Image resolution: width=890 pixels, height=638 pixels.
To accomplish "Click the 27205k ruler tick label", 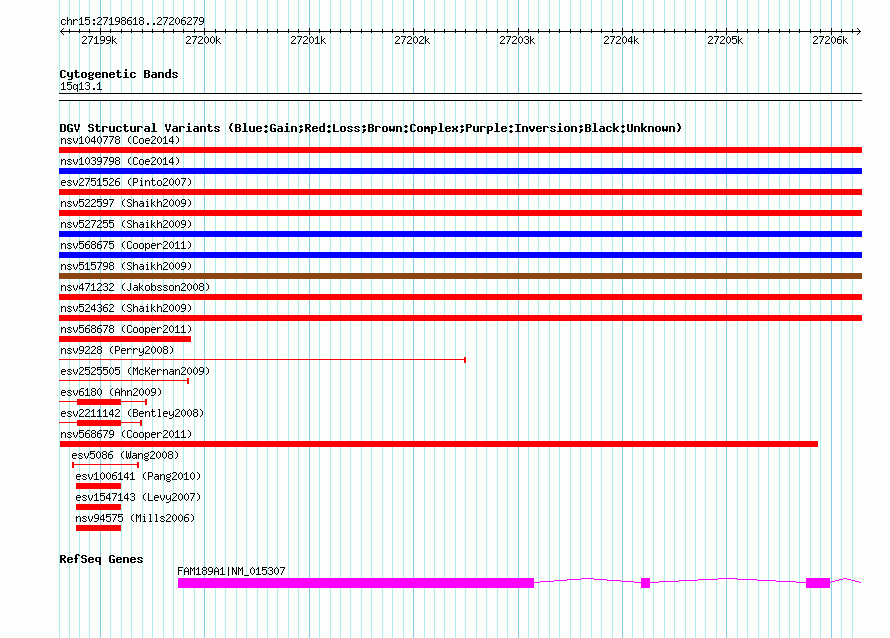I will (725, 40).
